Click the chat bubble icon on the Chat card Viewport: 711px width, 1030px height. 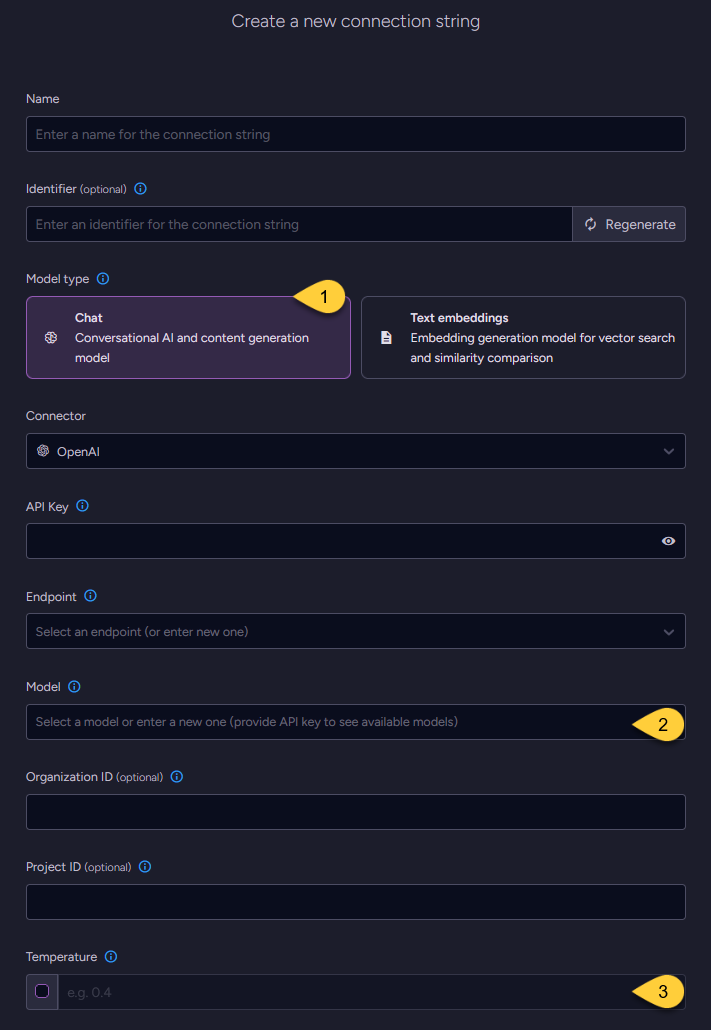[50, 338]
